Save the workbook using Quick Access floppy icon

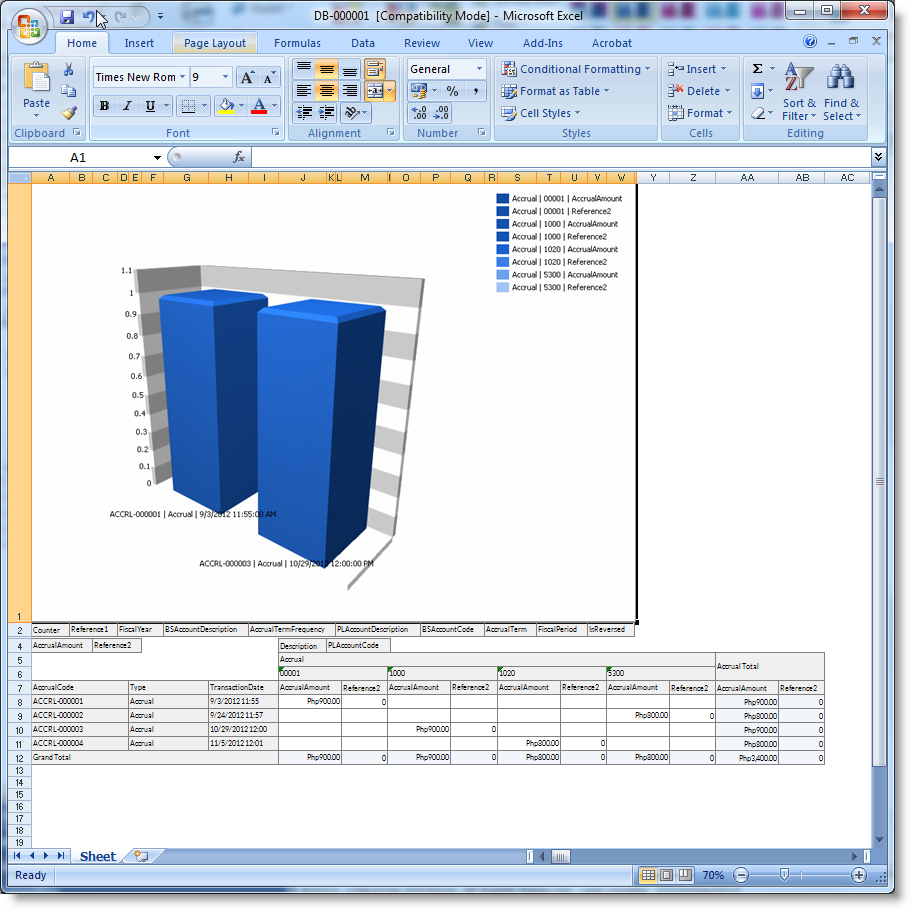pyautogui.click(x=67, y=16)
